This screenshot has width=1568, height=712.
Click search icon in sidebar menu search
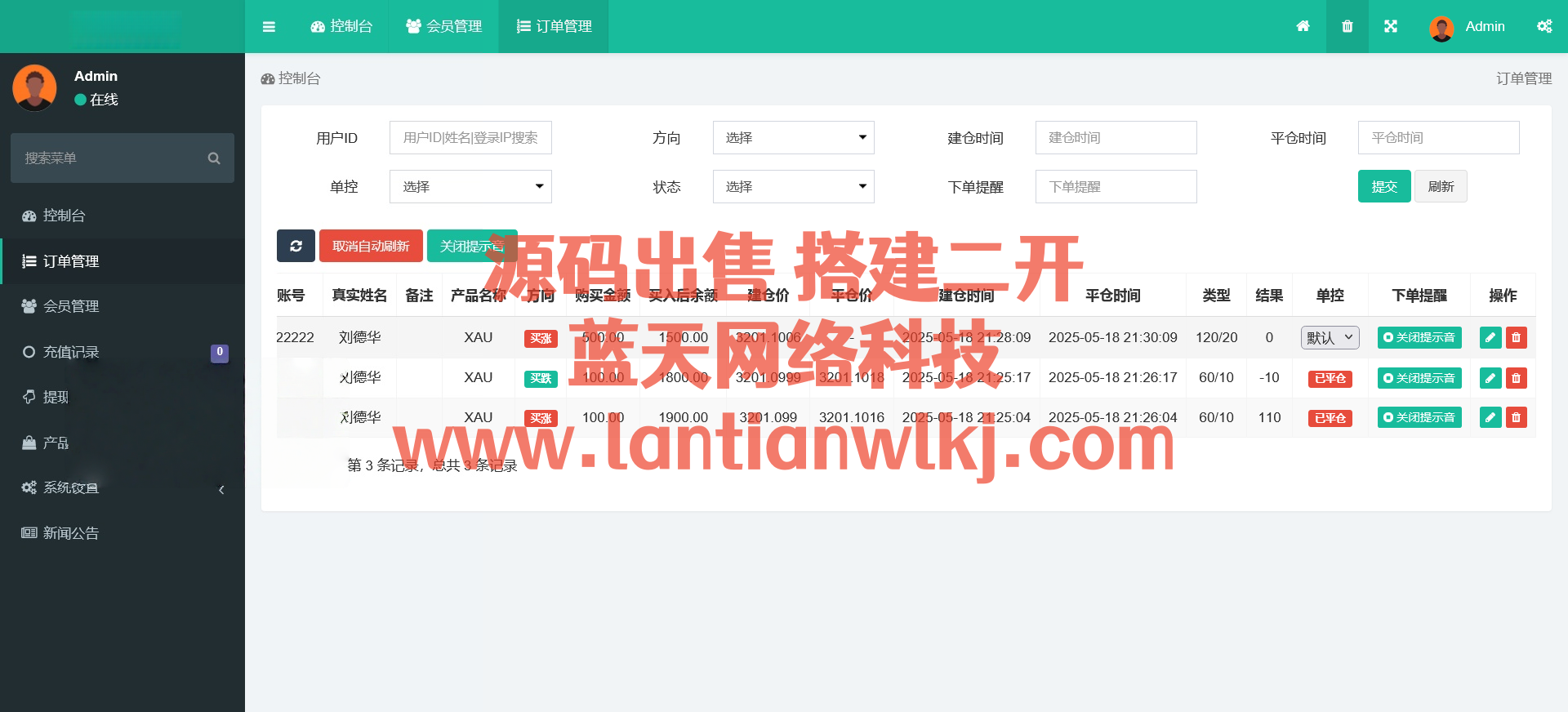pos(214,158)
